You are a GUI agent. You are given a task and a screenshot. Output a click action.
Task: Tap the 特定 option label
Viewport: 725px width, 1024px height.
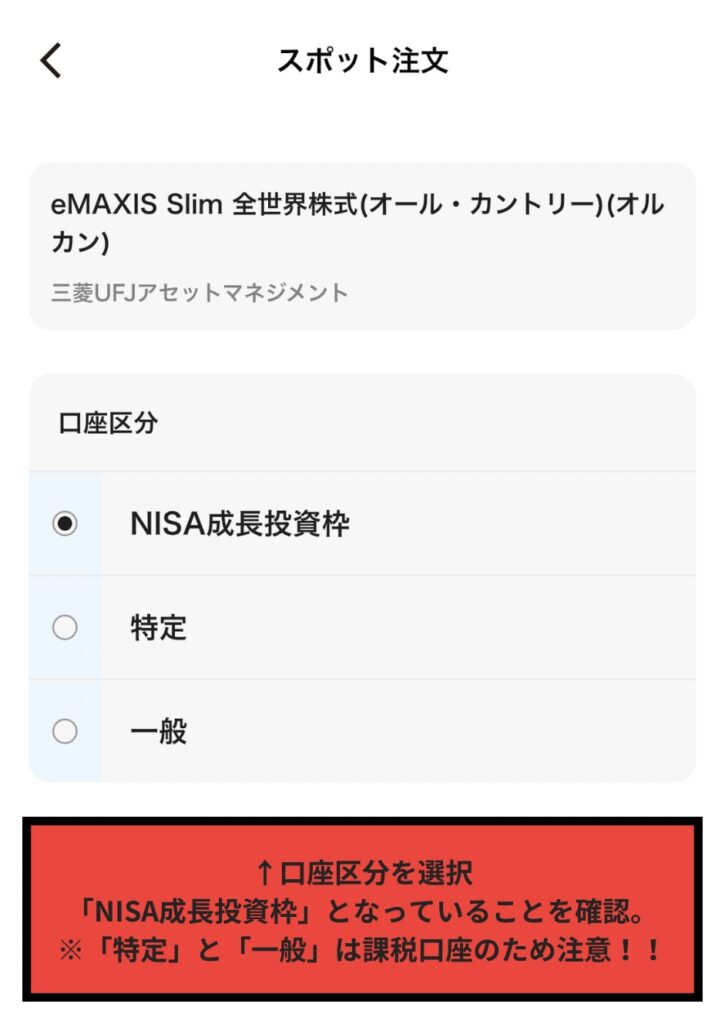tap(158, 628)
